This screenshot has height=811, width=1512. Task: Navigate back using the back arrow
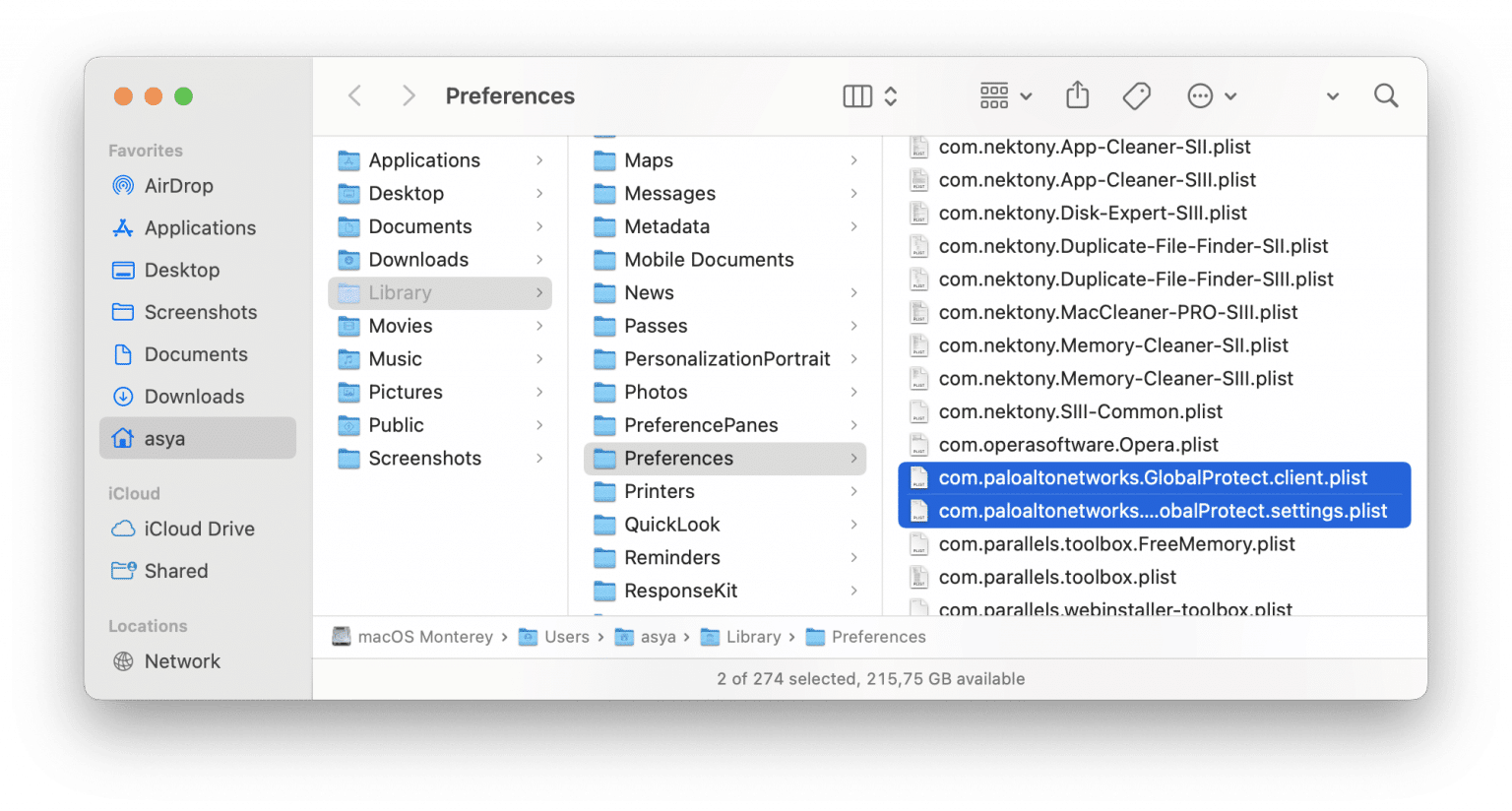[x=354, y=95]
